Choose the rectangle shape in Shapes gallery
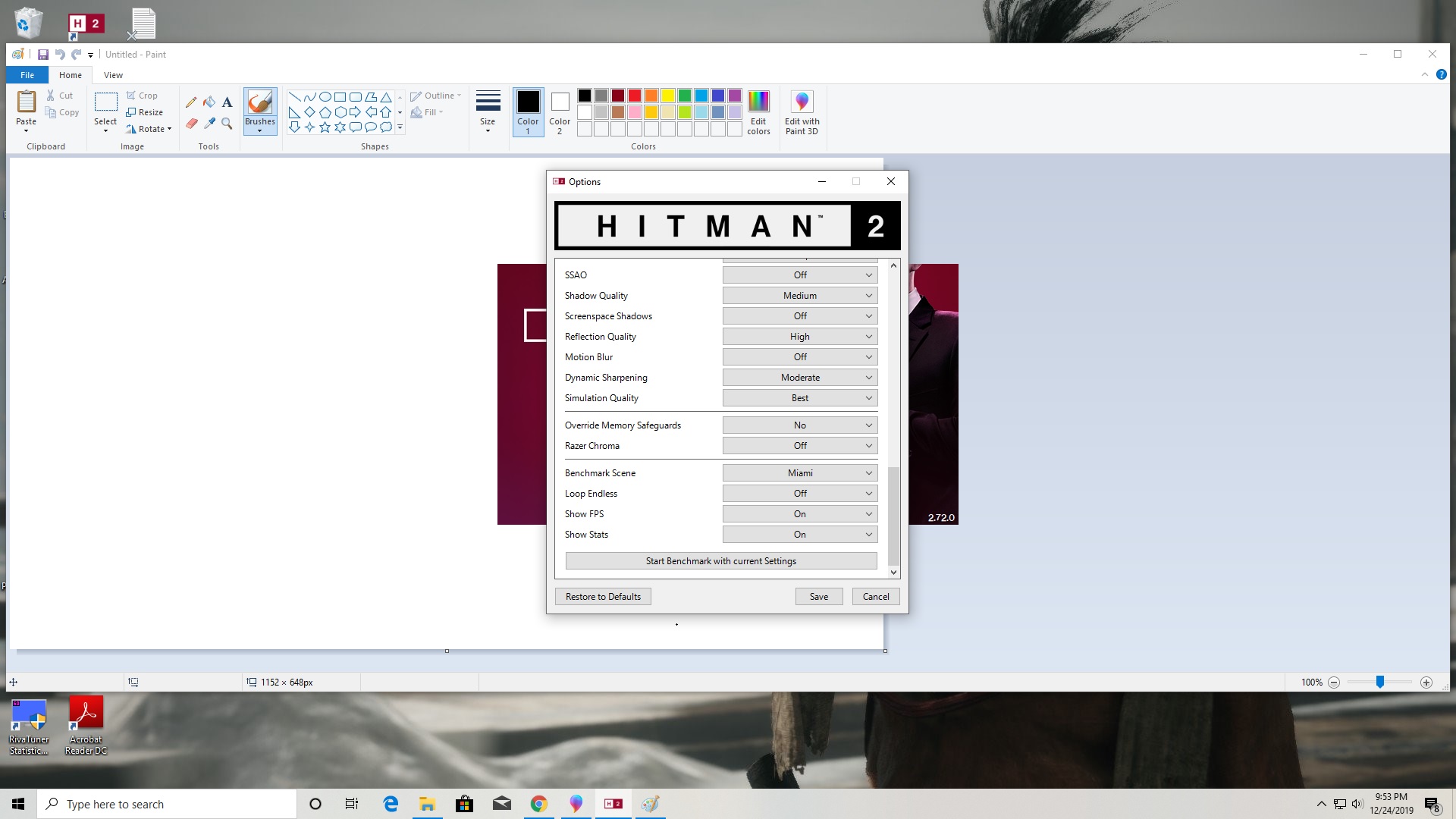This screenshot has height=819, width=1456. (x=340, y=97)
